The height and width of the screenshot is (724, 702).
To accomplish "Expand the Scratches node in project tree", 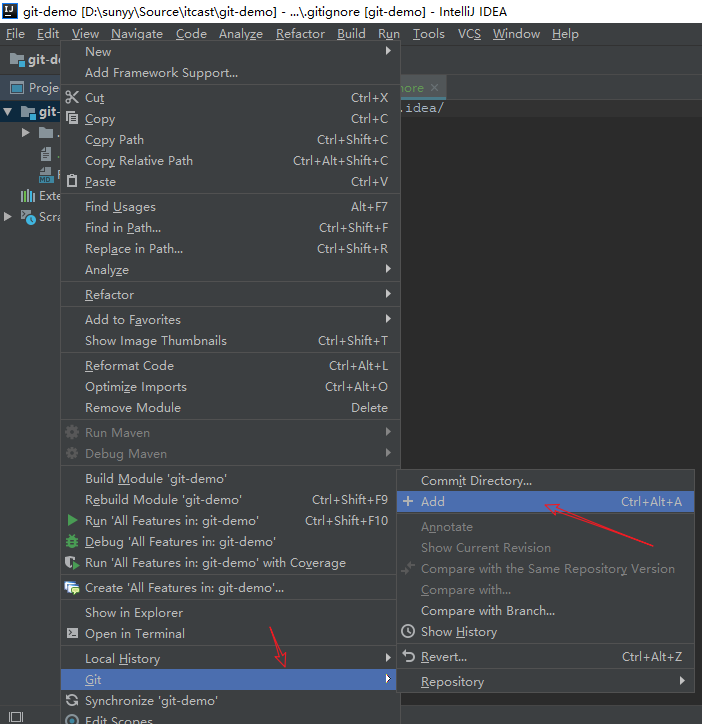I will click(9, 217).
